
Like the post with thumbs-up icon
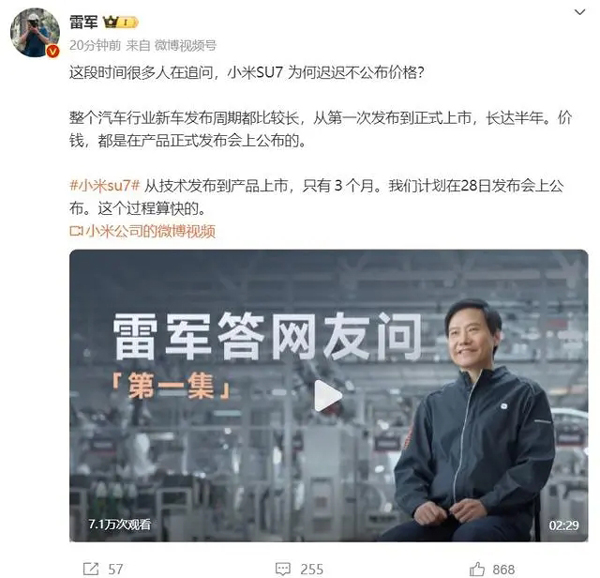tap(477, 569)
